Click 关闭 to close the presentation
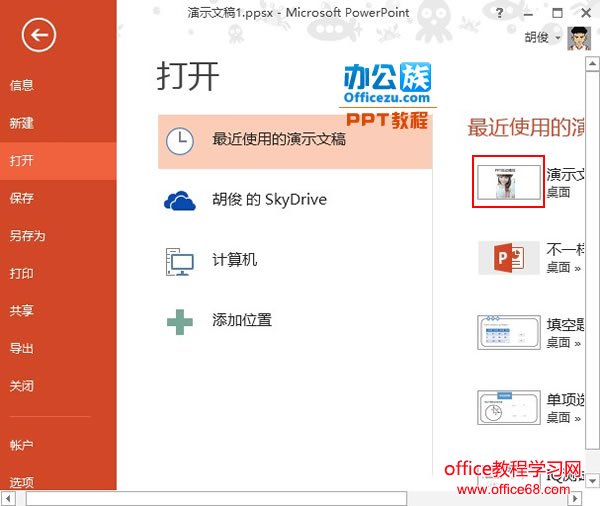This screenshot has height=506, width=600. coord(22,386)
